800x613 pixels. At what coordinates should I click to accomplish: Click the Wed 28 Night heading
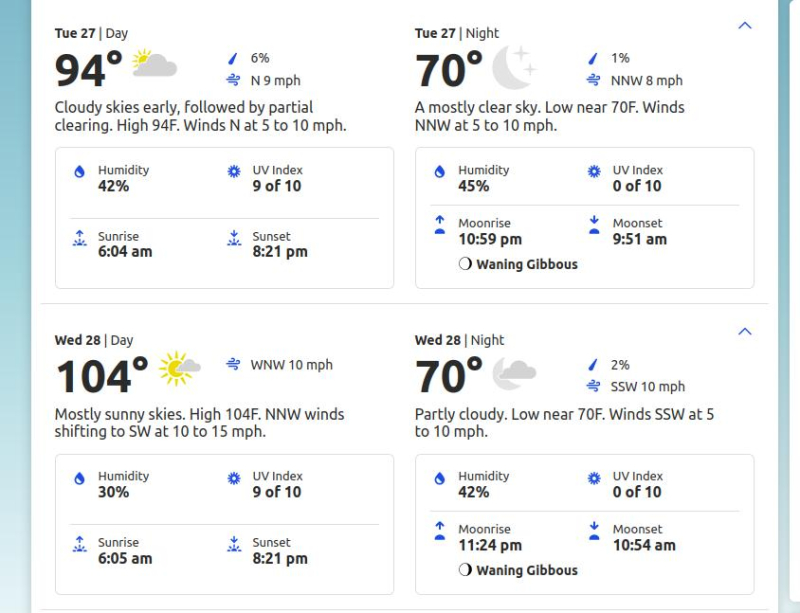pyautogui.click(x=459, y=340)
